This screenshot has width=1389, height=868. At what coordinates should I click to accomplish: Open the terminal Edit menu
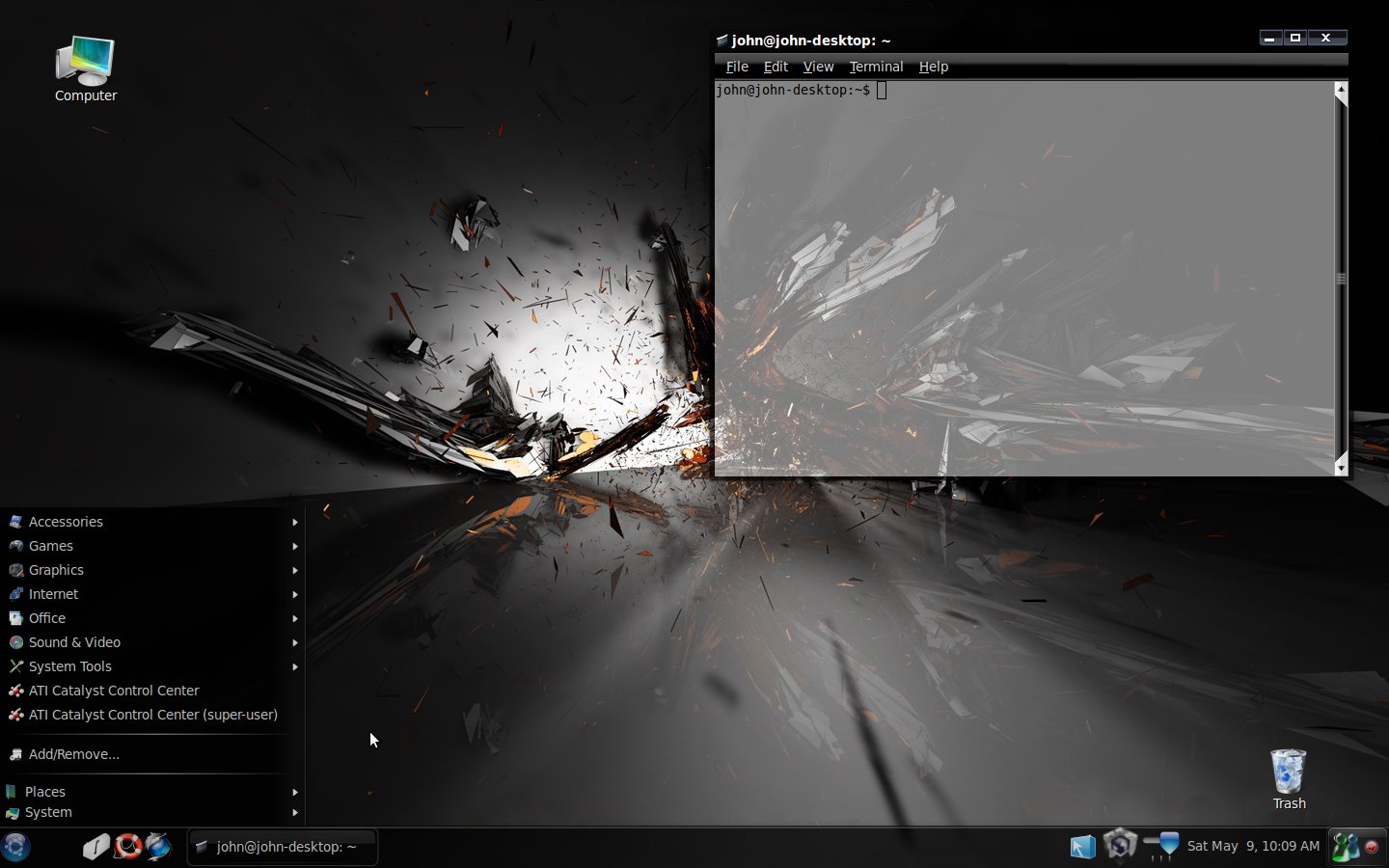(x=776, y=67)
